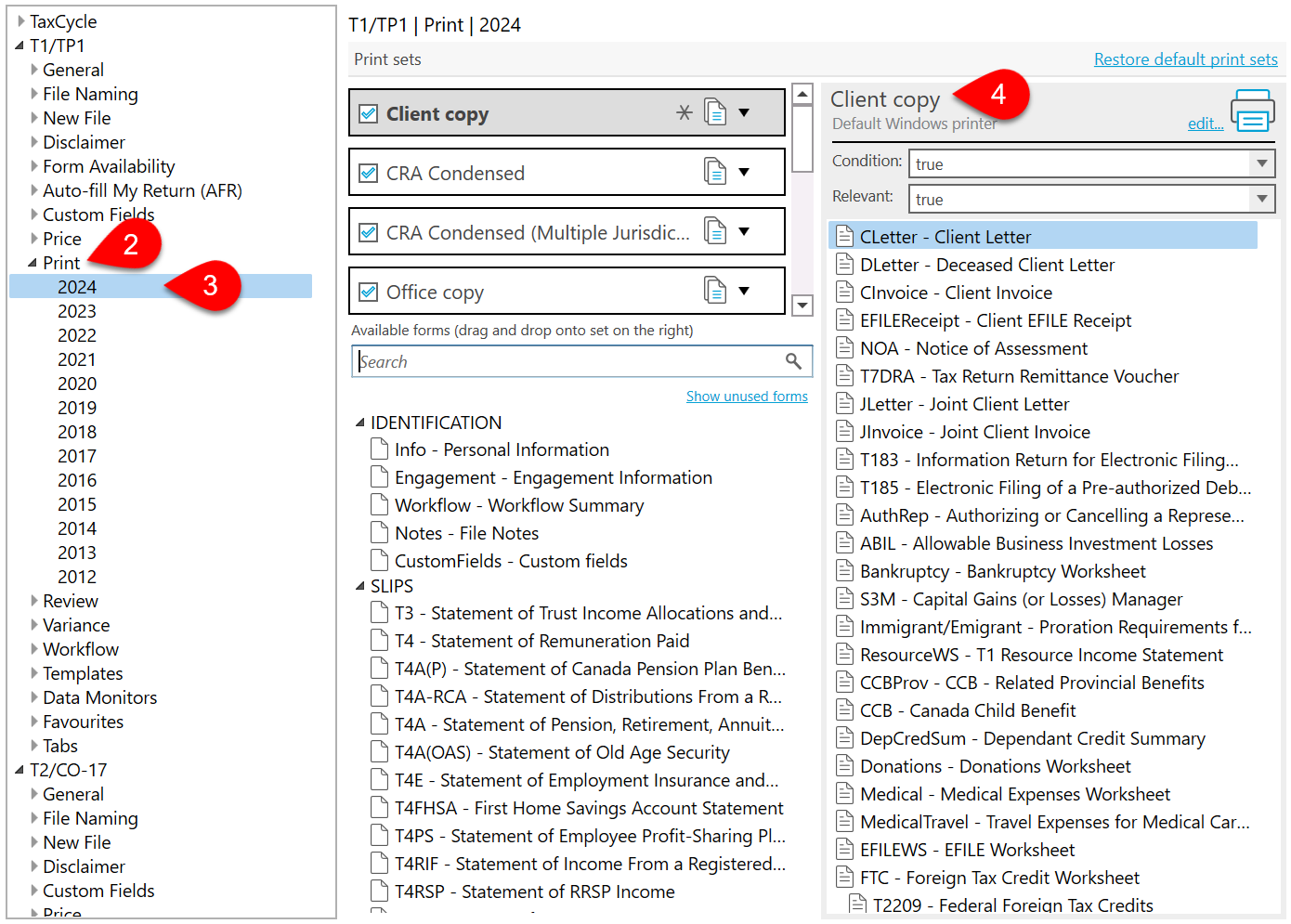The width and height of the screenshot is (1291, 924).
Task: Click the print sets scrollbar down arrow
Action: (x=802, y=306)
